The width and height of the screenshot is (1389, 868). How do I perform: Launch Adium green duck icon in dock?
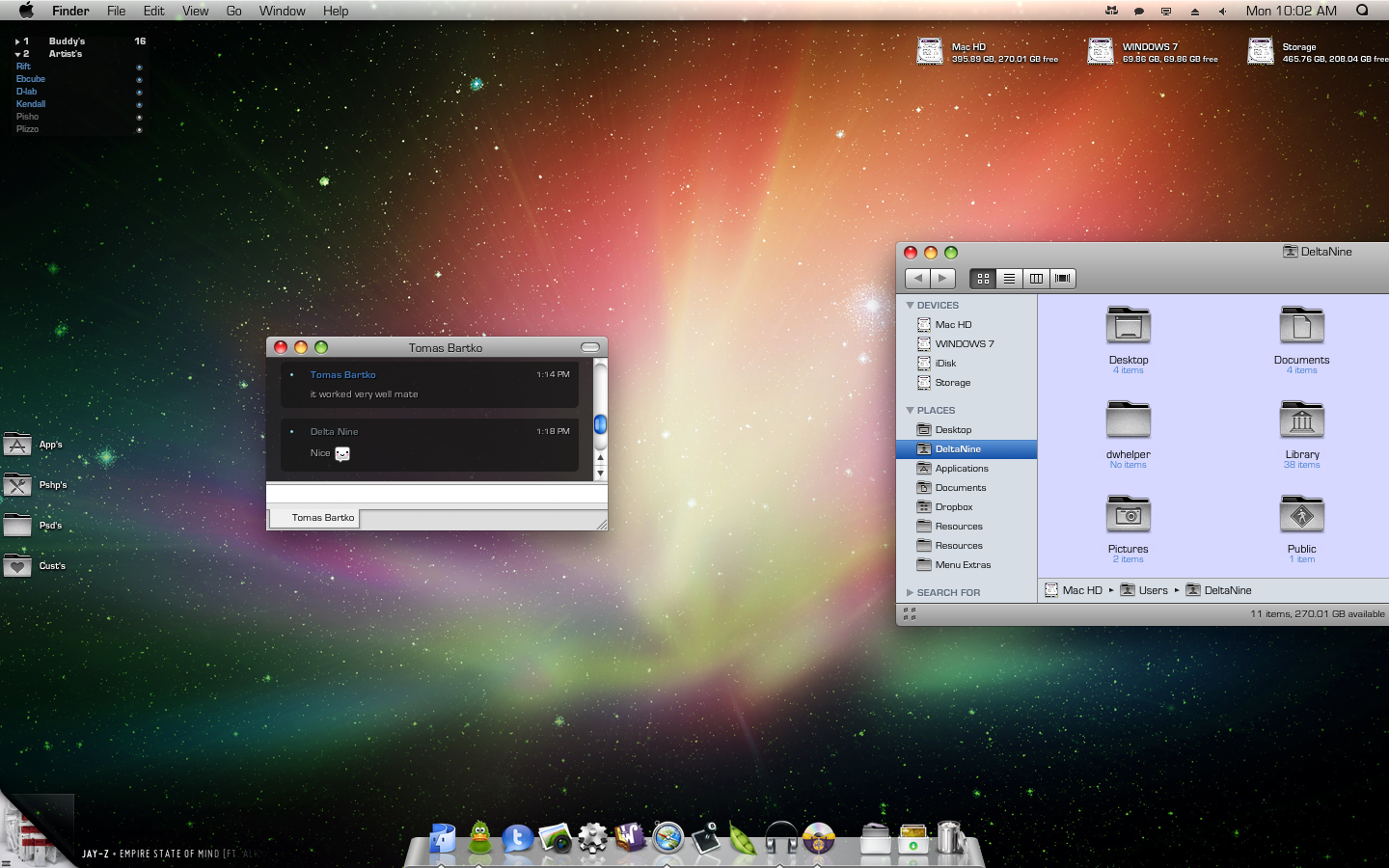479,837
